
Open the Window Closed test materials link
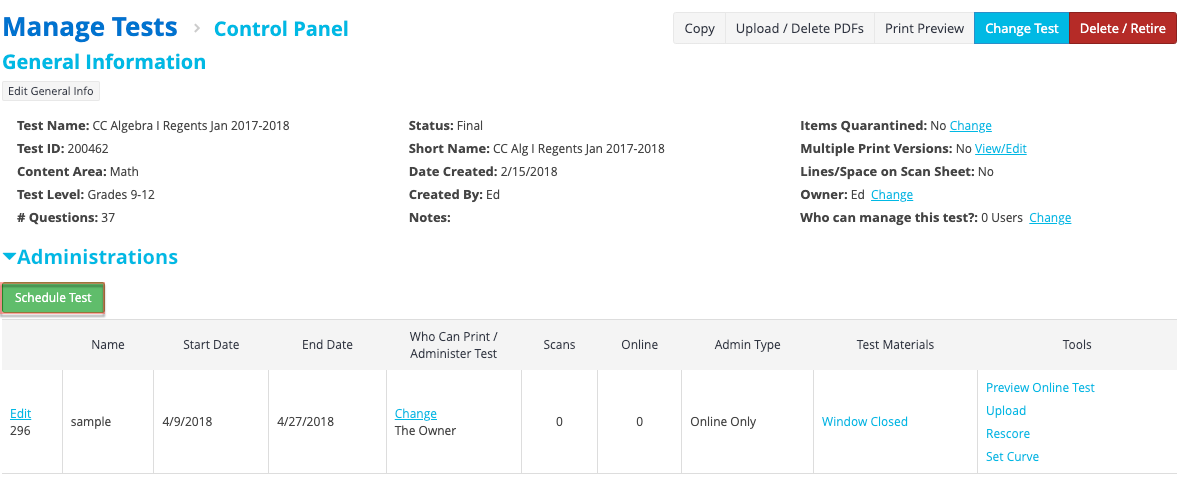pos(864,421)
